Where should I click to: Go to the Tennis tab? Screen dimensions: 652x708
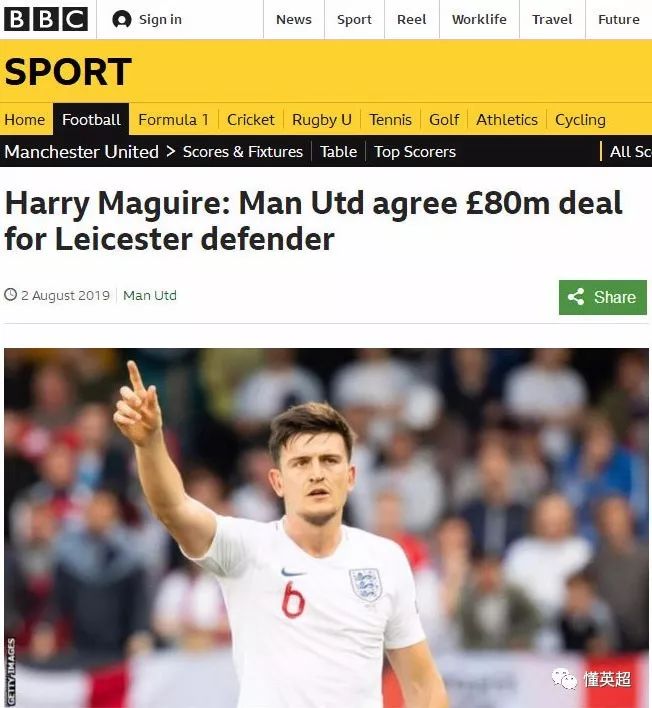coord(391,120)
